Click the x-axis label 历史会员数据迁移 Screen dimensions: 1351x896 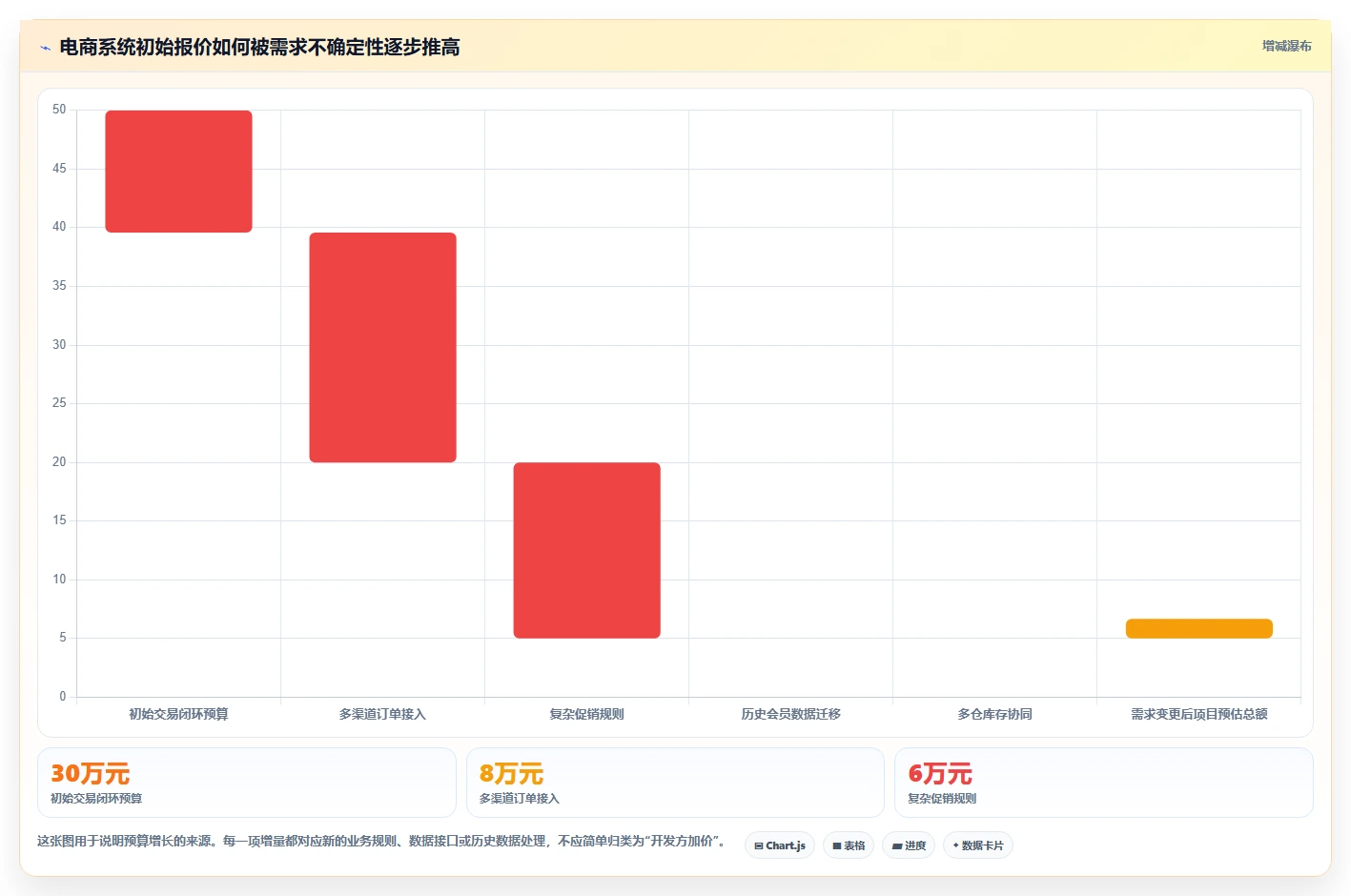(791, 714)
